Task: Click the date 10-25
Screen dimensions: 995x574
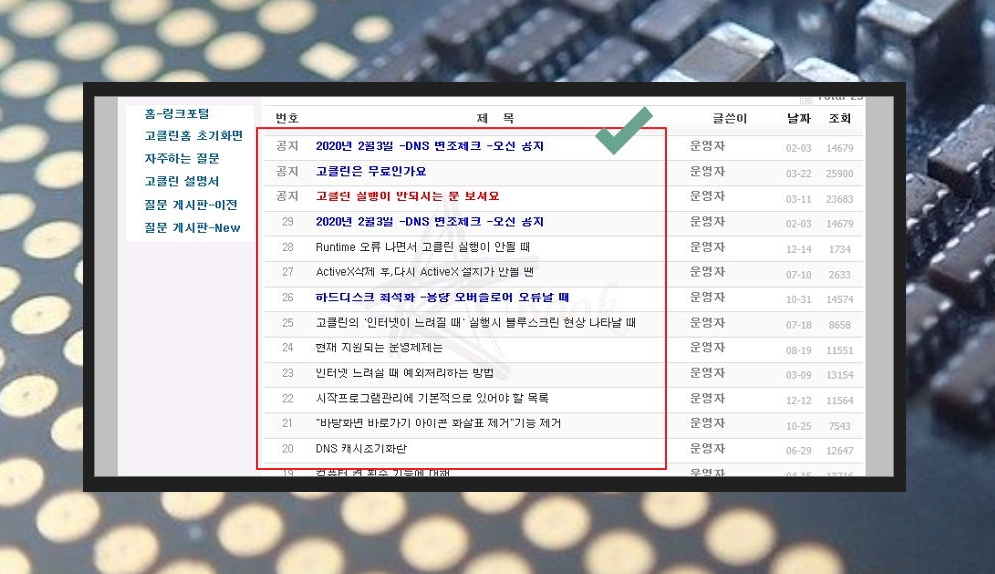Action: click(798, 426)
